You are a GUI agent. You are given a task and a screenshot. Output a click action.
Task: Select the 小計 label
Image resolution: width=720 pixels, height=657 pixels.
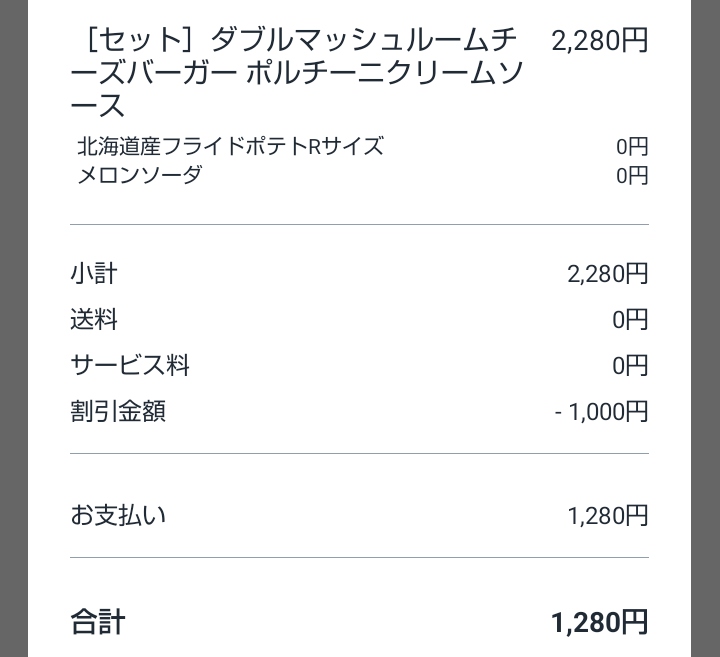(94, 273)
